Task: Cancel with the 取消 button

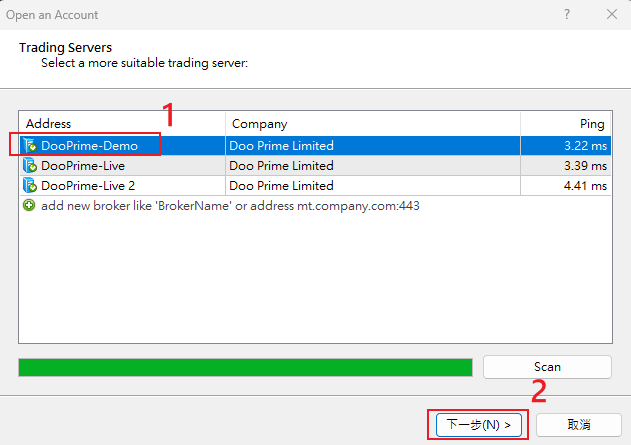Action: 579,424
